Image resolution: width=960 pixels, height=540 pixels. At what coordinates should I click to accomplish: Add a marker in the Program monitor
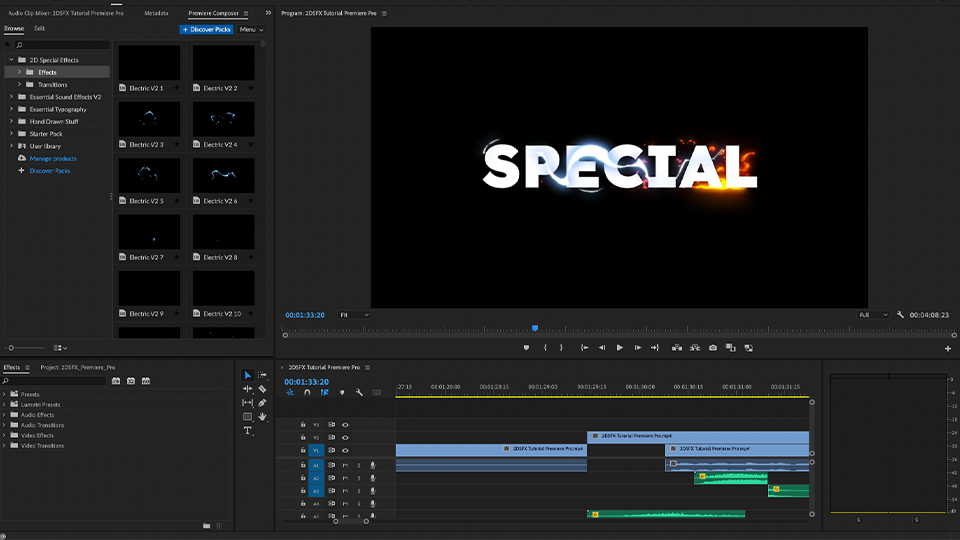click(x=526, y=348)
